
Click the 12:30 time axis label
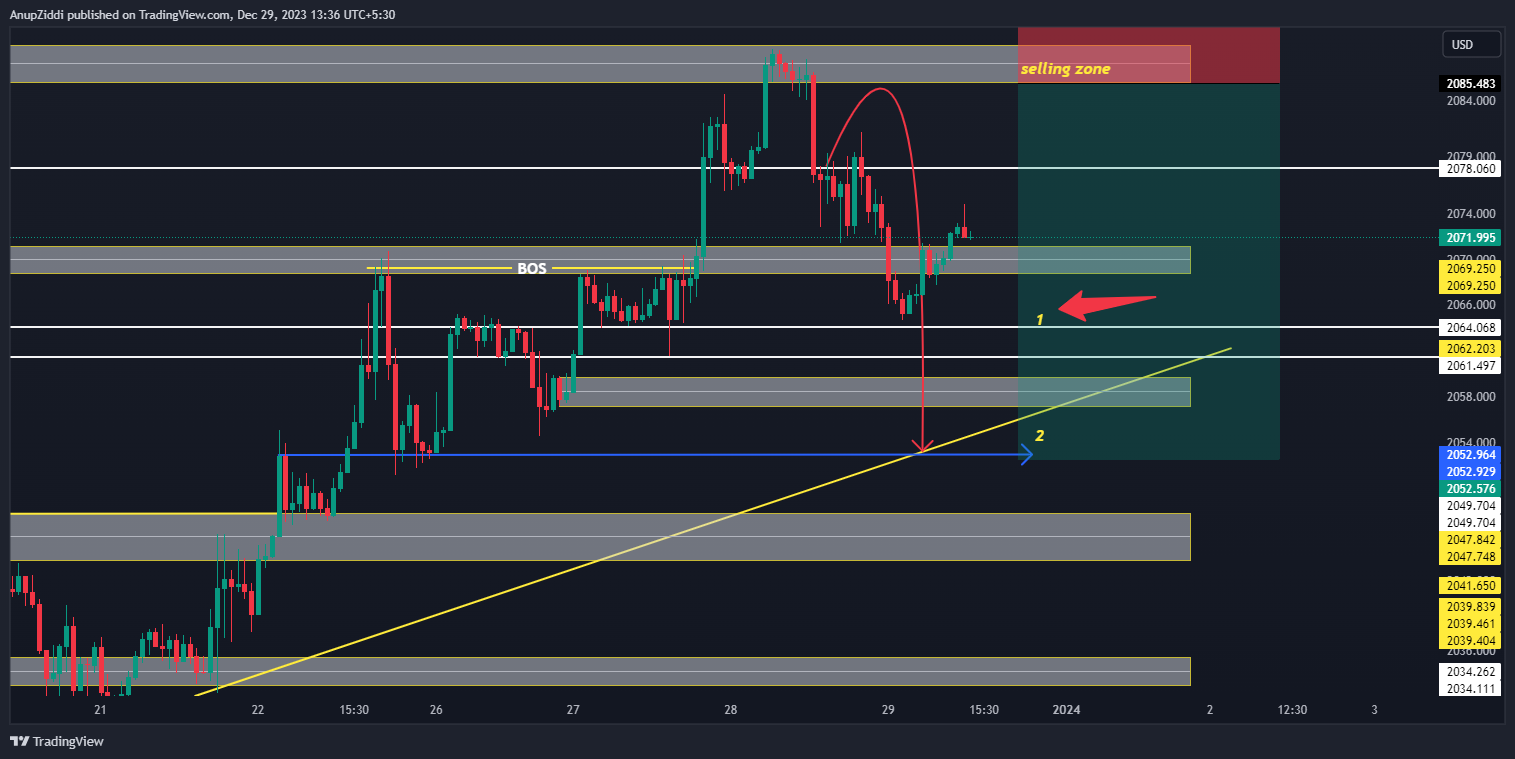click(x=1293, y=710)
